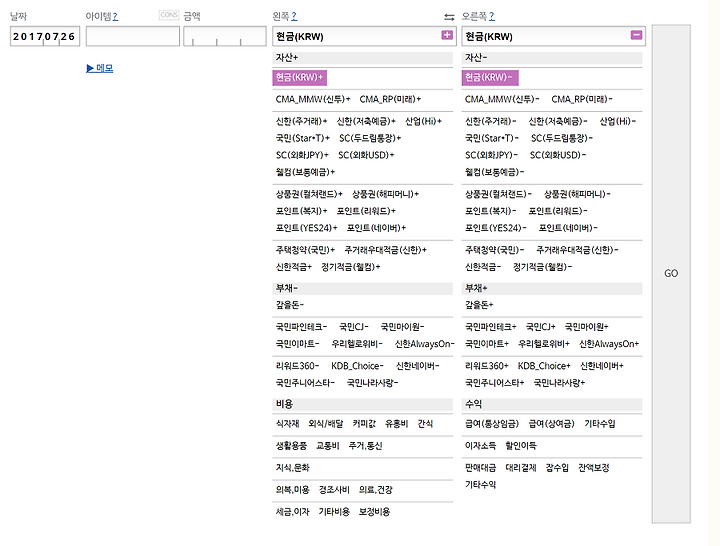Expand the 메모 section
Viewport: 720px width, 546px height.
[x=100, y=68]
